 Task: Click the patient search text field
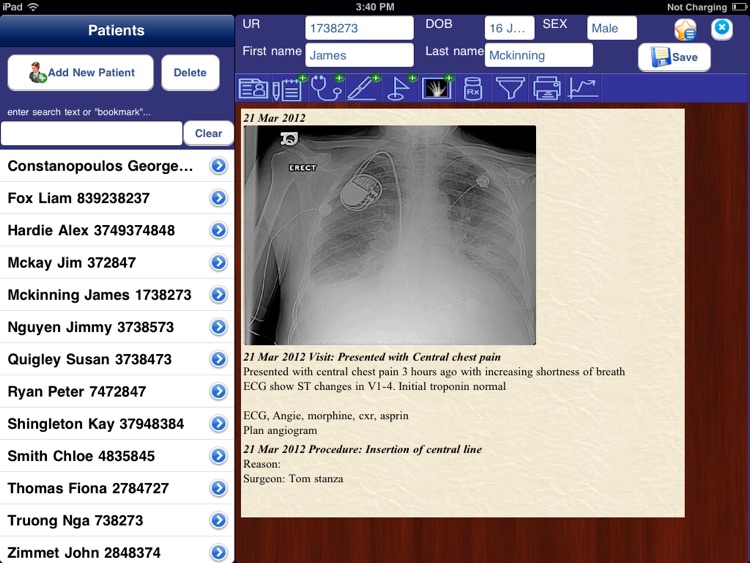click(x=92, y=133)
